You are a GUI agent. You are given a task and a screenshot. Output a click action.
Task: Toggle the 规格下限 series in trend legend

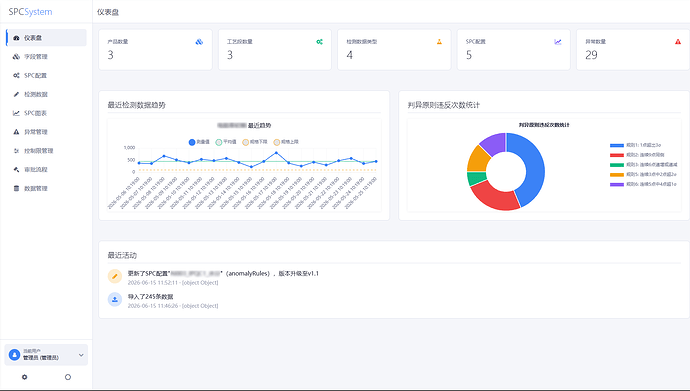click(x=255, y=142)
